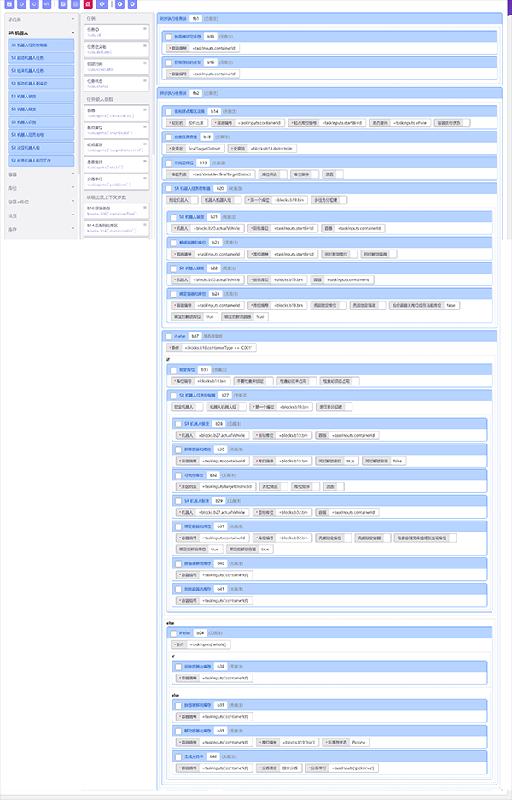Viewport: 512px width, 800px height.
Task: Click the red toolbar icon
Action: (88, 4)
